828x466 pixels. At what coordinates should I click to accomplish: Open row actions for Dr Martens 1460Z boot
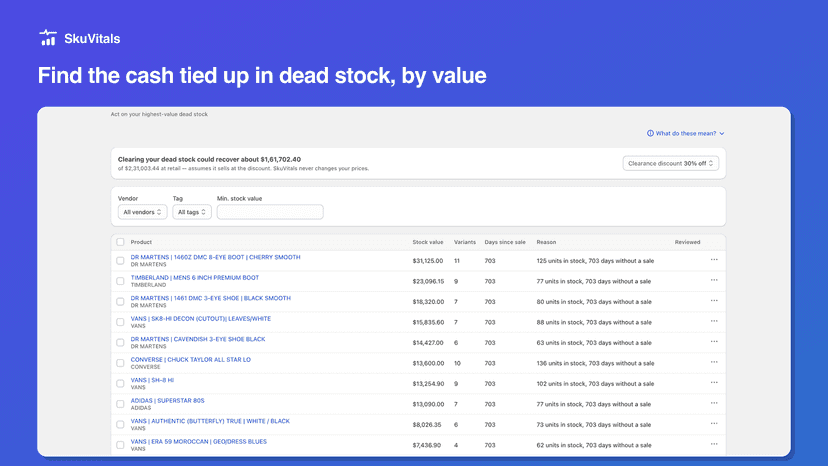point(714,260)
